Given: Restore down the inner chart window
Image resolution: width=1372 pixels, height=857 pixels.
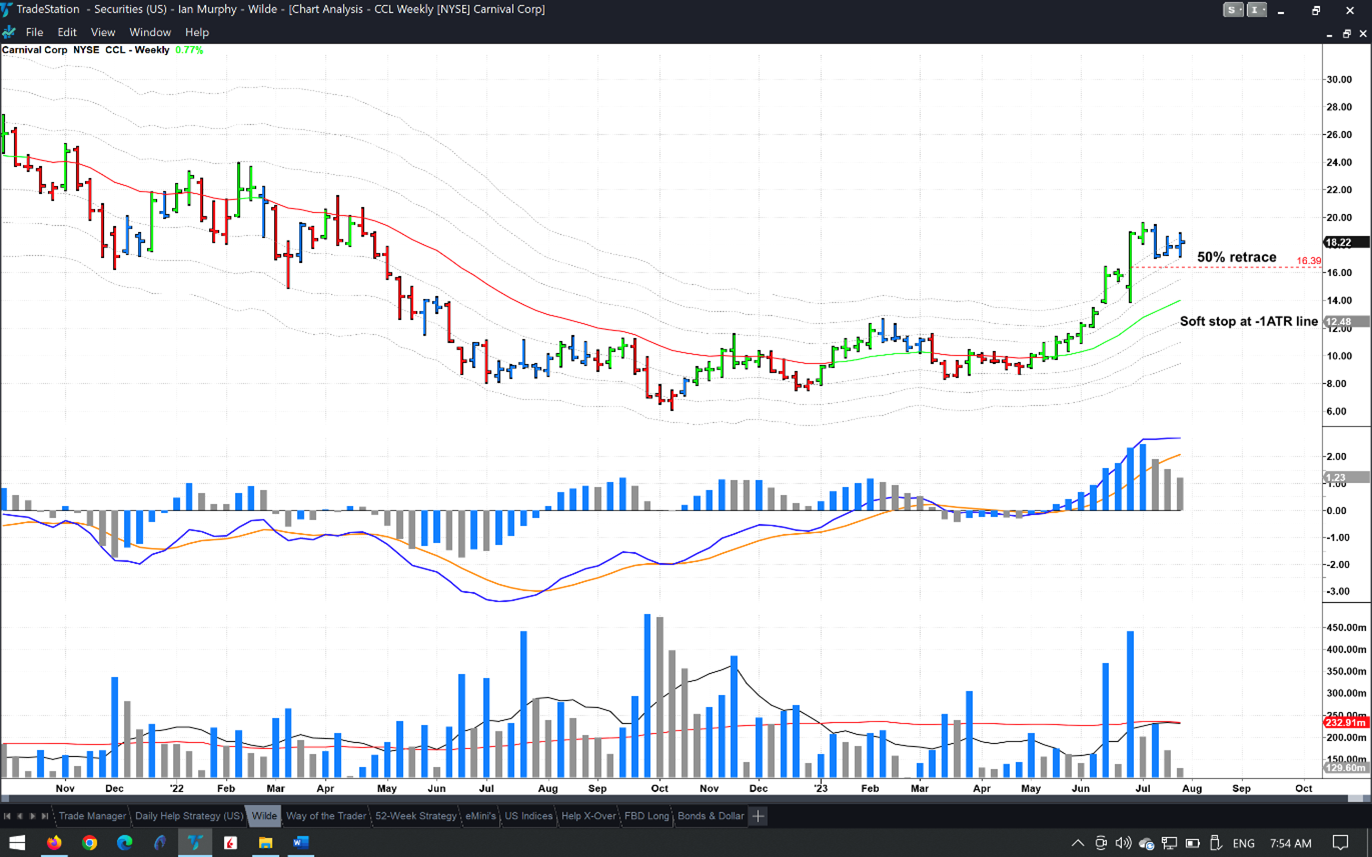Looking at the screenshot, I should pos(1346,33).
